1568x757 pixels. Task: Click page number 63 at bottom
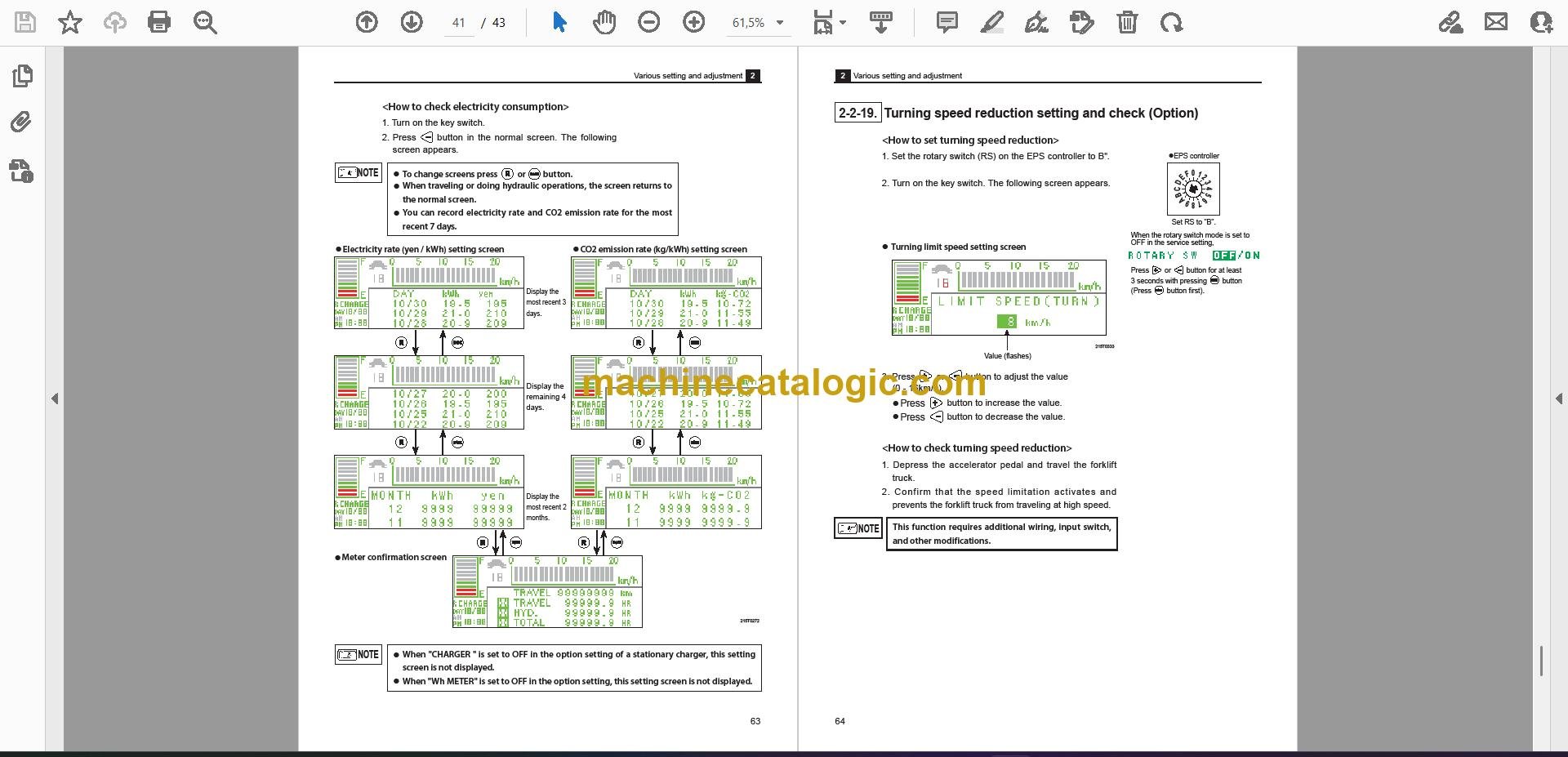pos(755,721)
